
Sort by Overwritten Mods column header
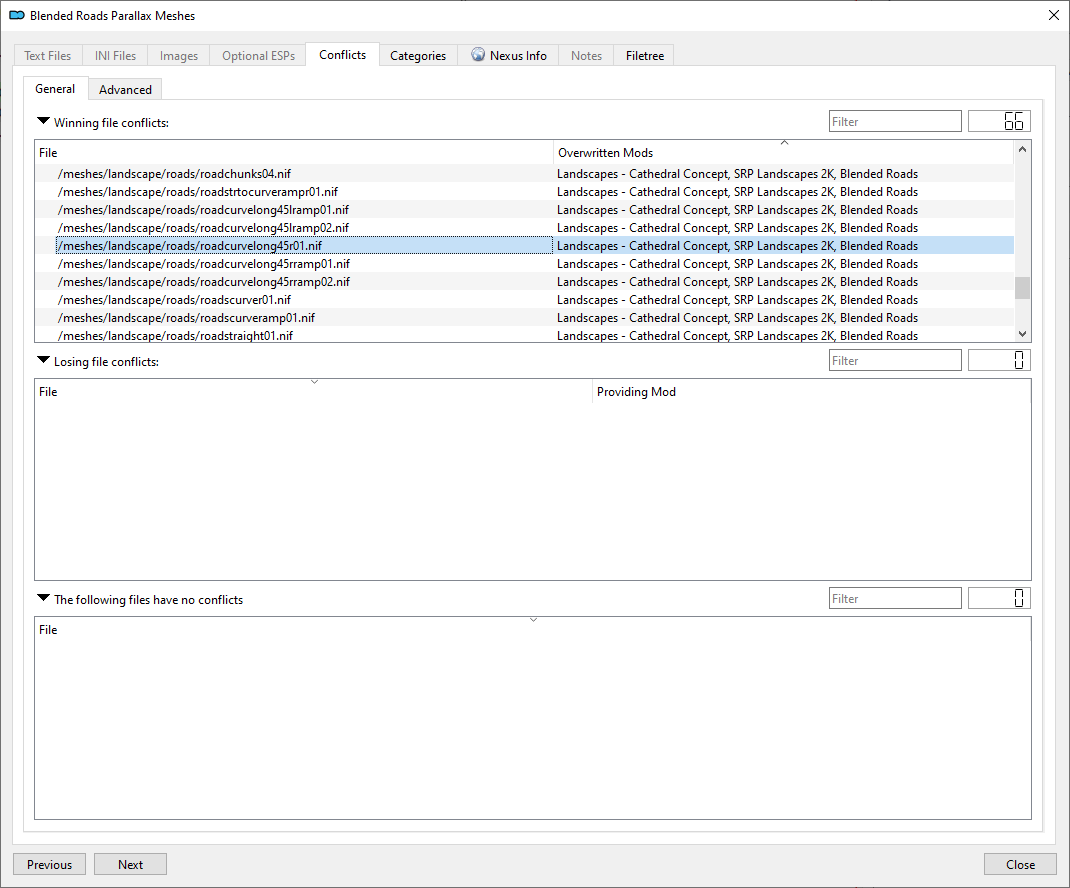click(x=783, y=152)
